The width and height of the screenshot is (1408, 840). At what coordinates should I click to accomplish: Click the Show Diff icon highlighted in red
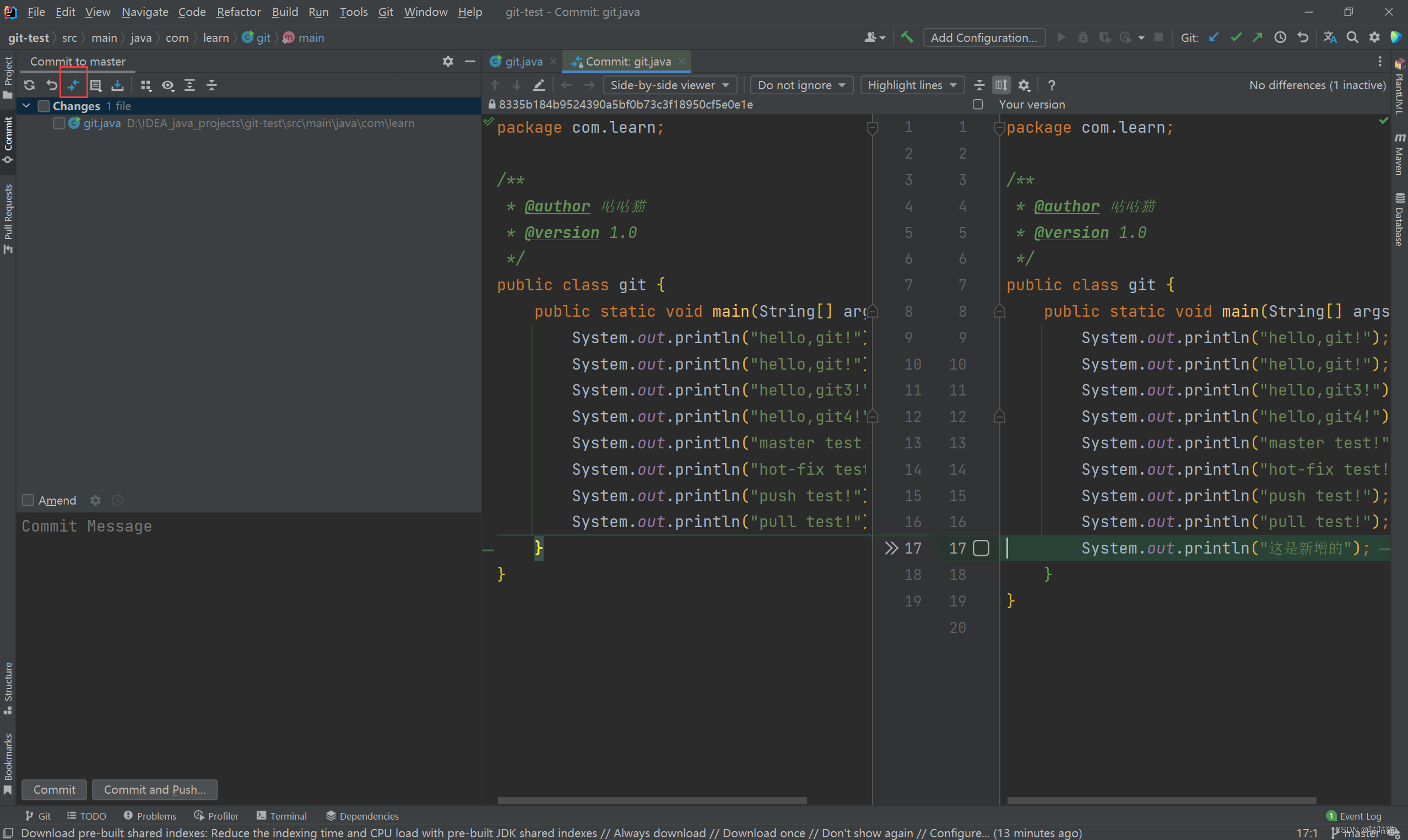(x=74, y=85)
